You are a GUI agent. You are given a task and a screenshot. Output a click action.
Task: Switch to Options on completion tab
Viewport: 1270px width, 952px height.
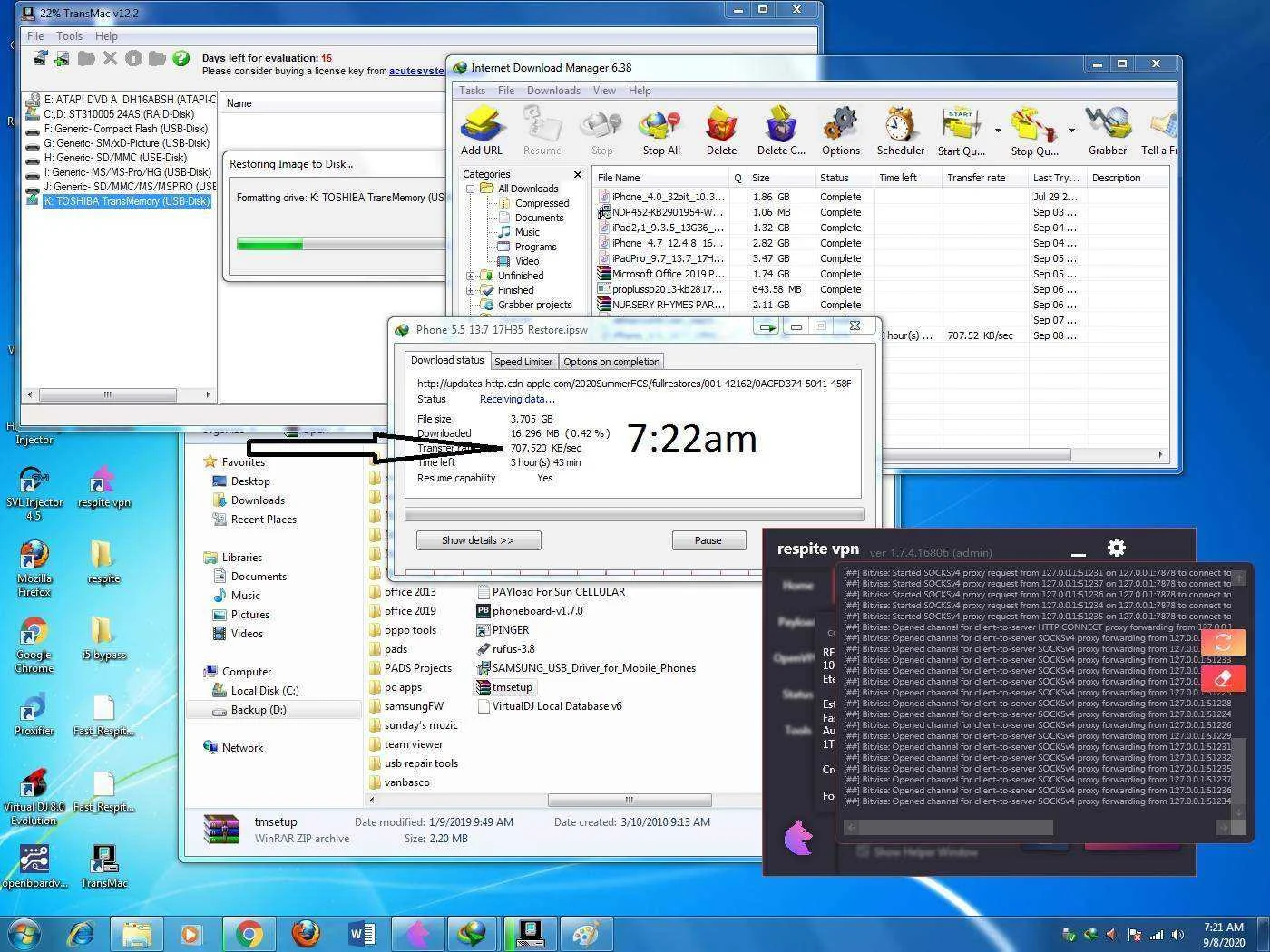point(611,361)
